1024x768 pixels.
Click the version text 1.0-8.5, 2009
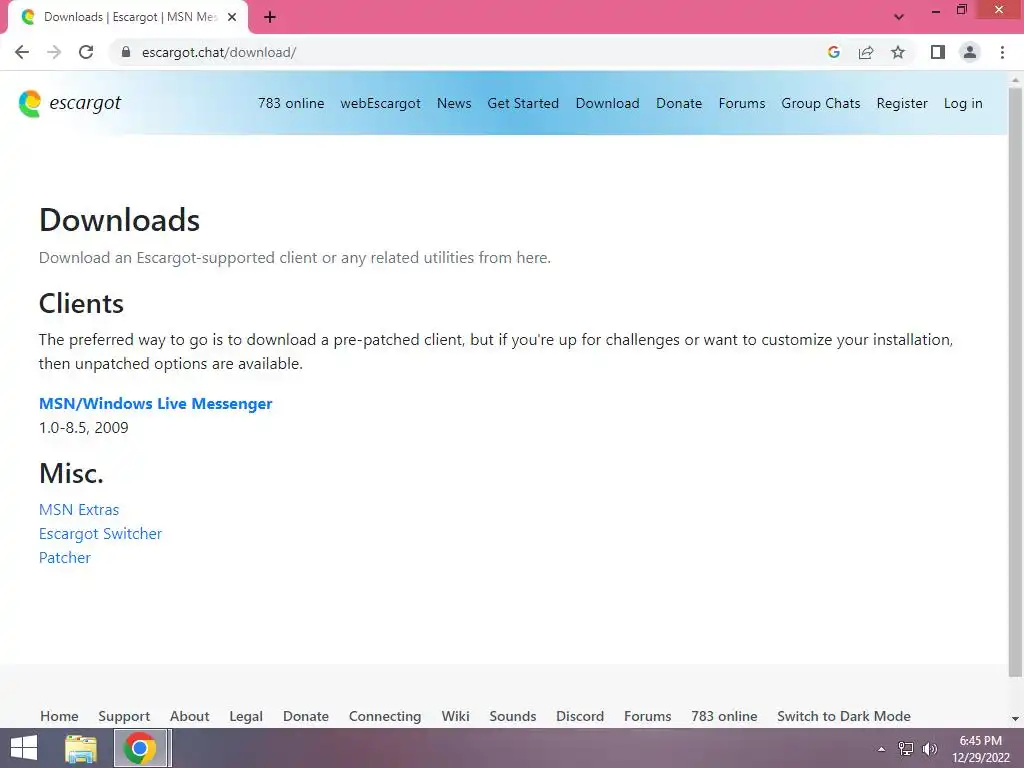(84, 428)
